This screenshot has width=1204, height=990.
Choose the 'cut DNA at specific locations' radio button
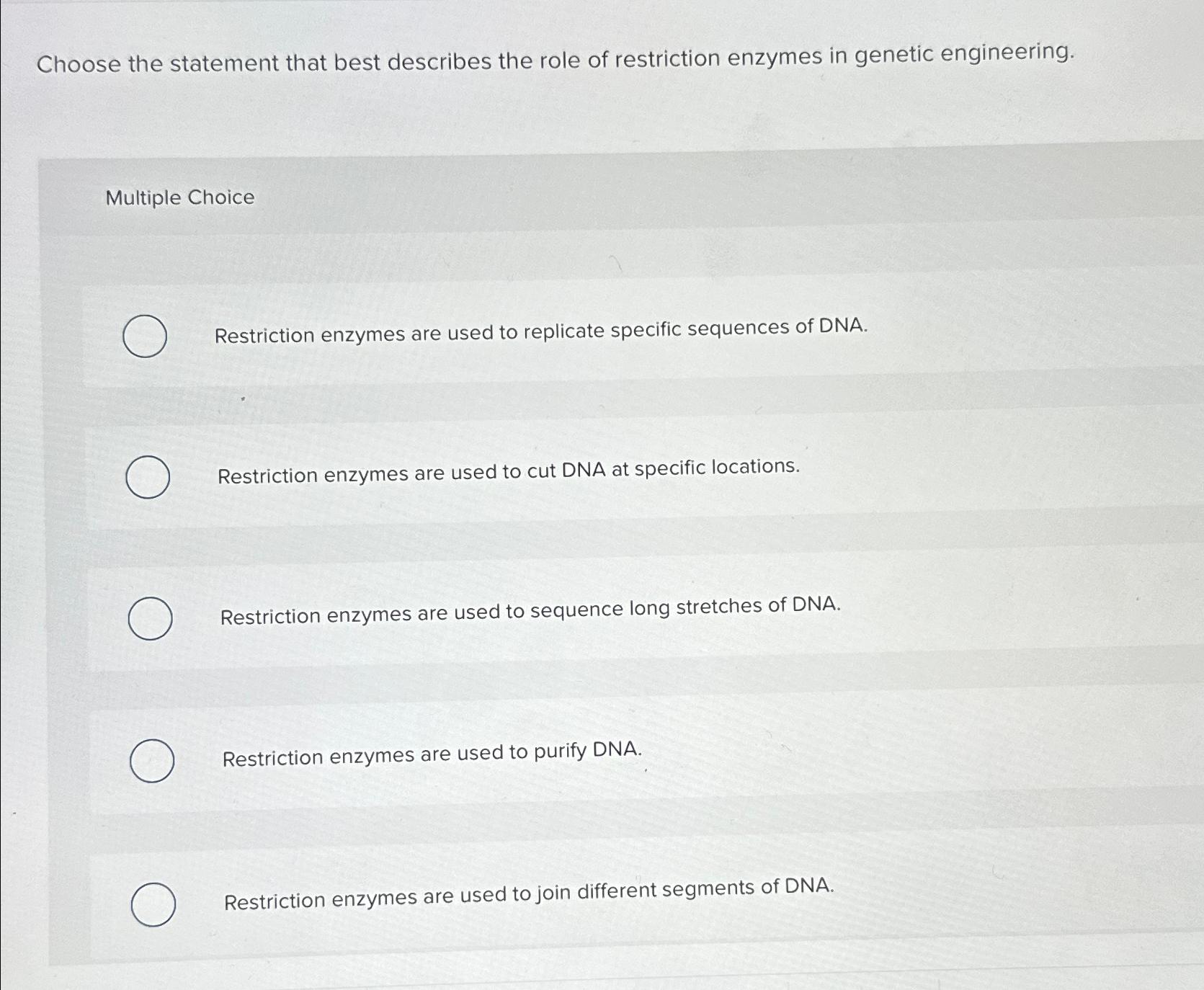[x=148, y=477]
